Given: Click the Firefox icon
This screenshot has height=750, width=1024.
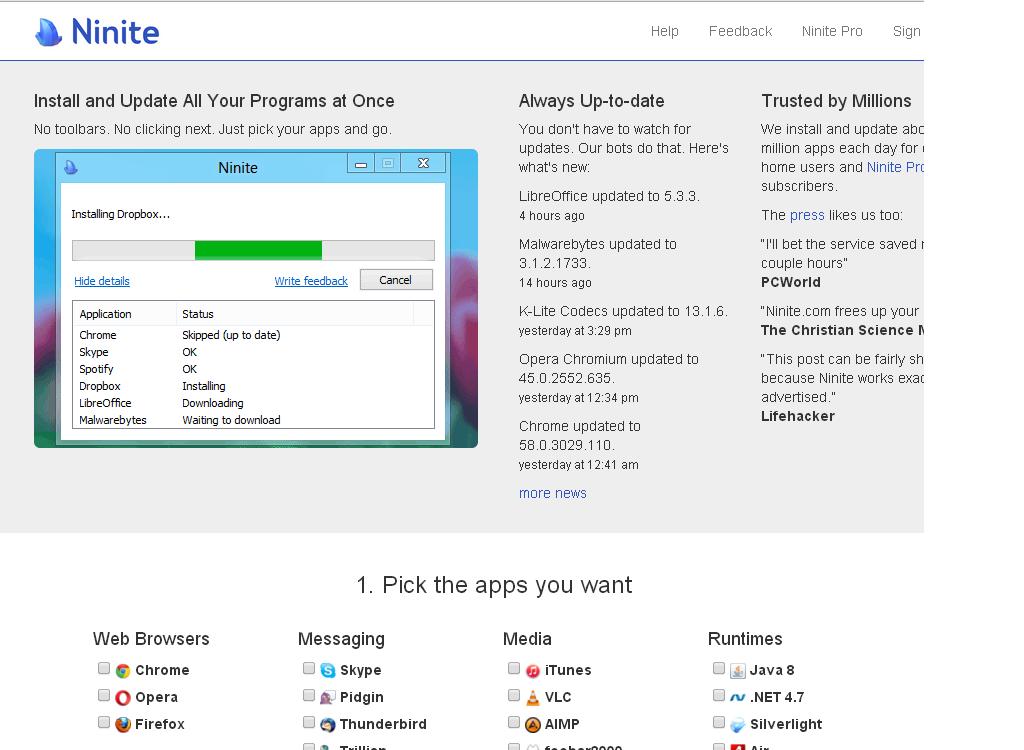Looking at the screenshot, I should pyautogui.click(x=123, y=724).
